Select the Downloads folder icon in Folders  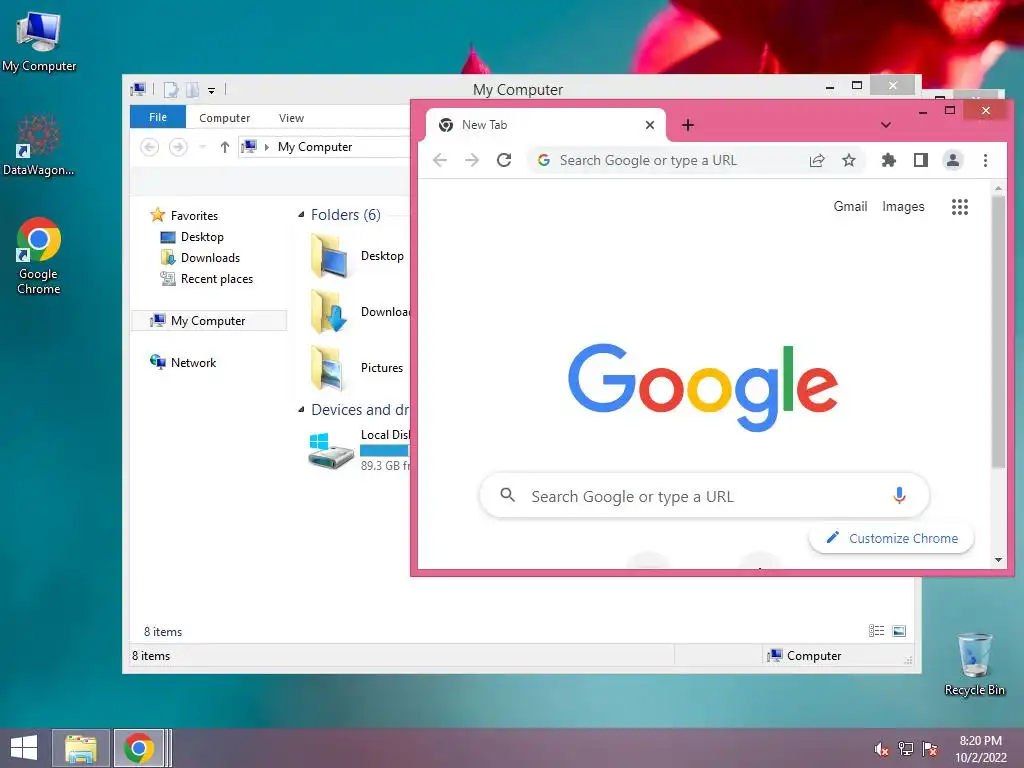click(x=329, y=312)
